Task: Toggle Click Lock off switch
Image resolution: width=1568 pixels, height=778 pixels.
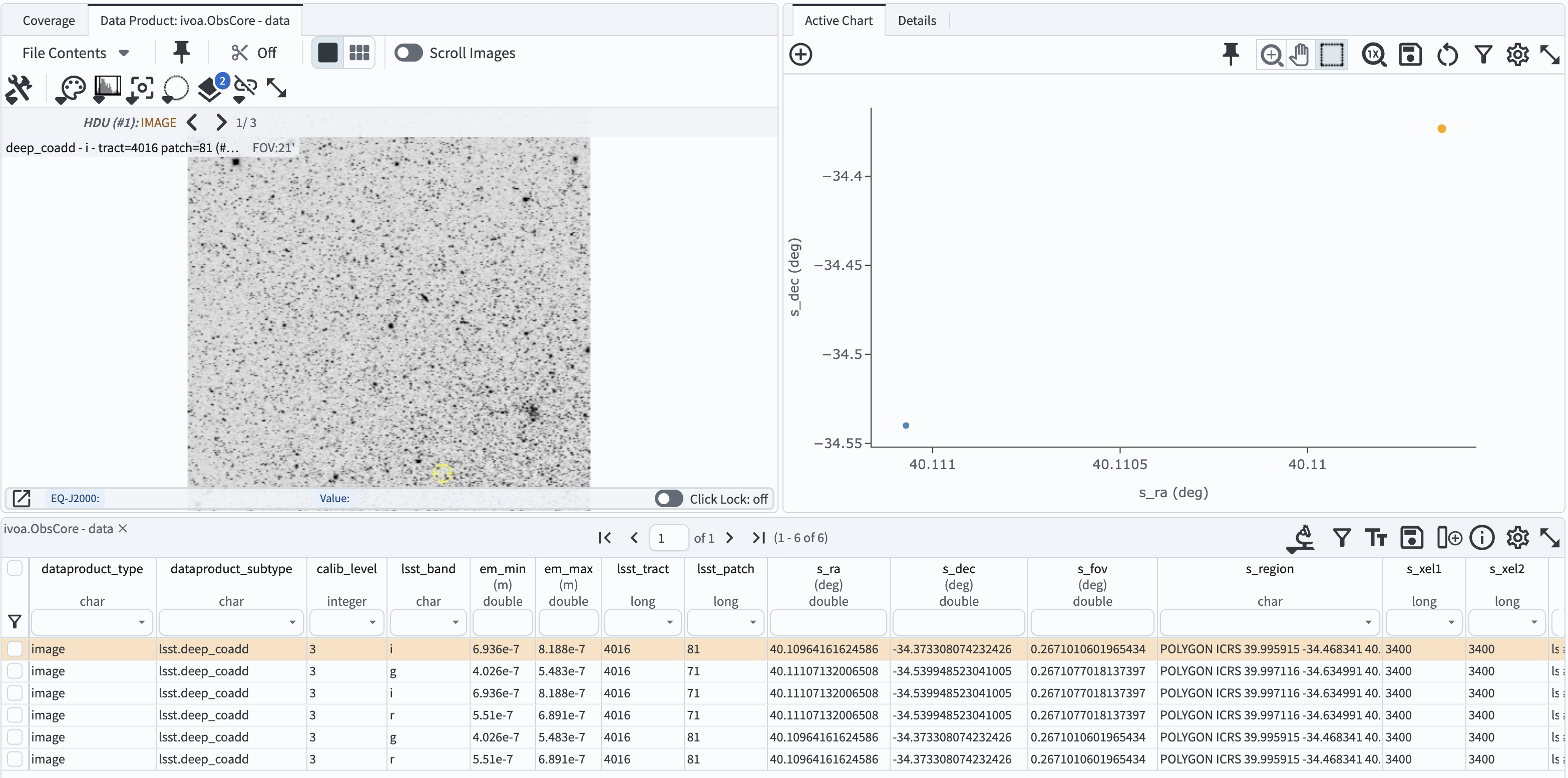Action: 668,499
